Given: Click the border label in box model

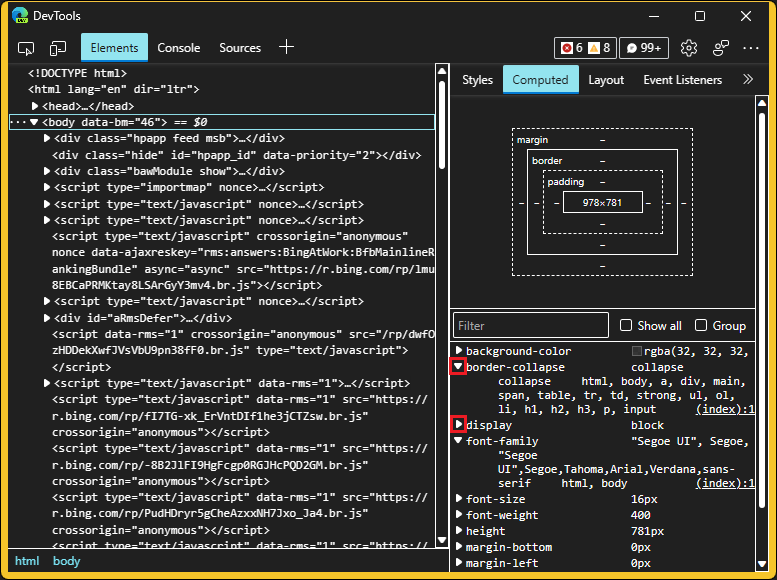Looking at the screenshot, I should coord(547,161).
